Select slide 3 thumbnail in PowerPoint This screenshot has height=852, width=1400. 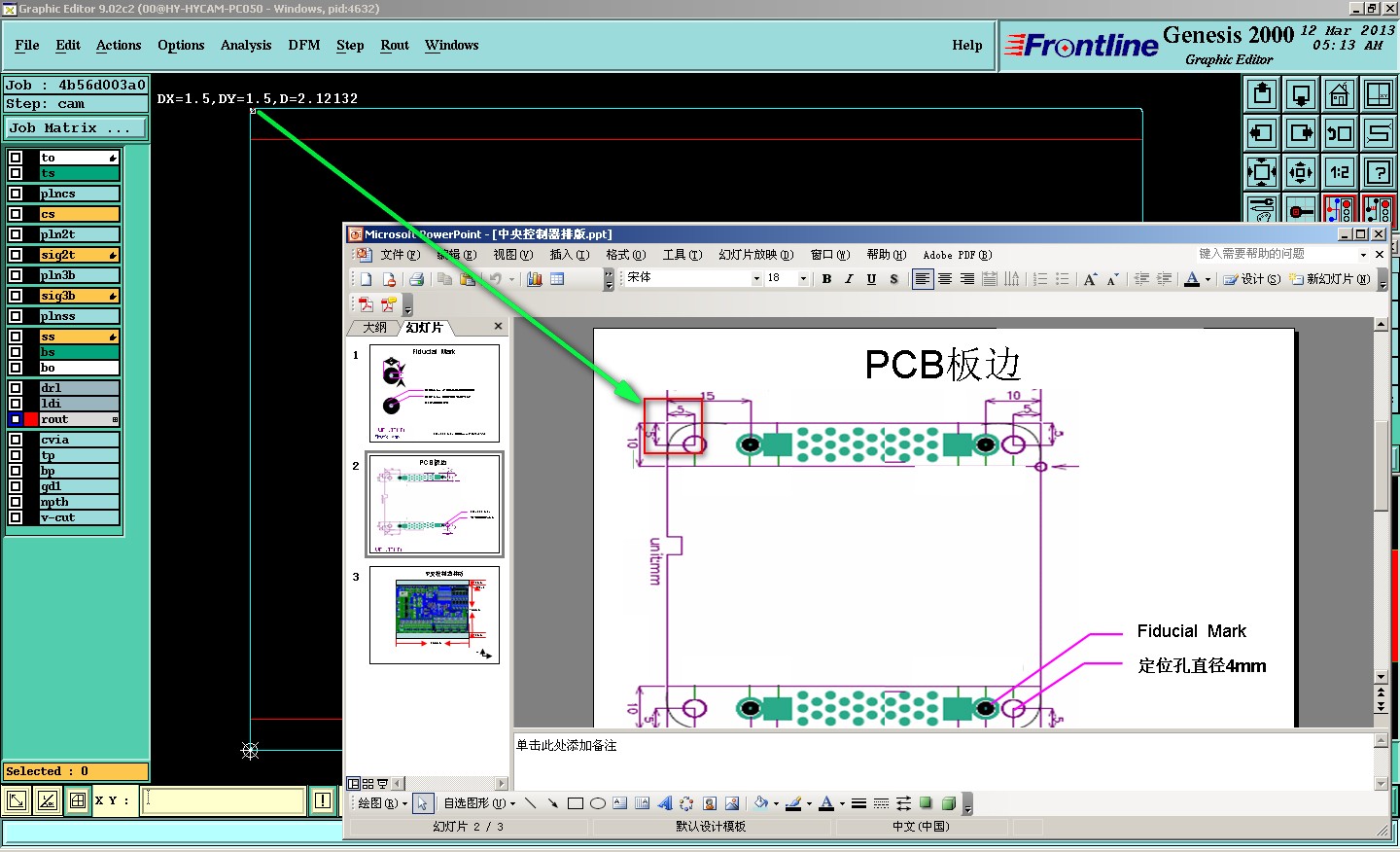coord(434,616)
